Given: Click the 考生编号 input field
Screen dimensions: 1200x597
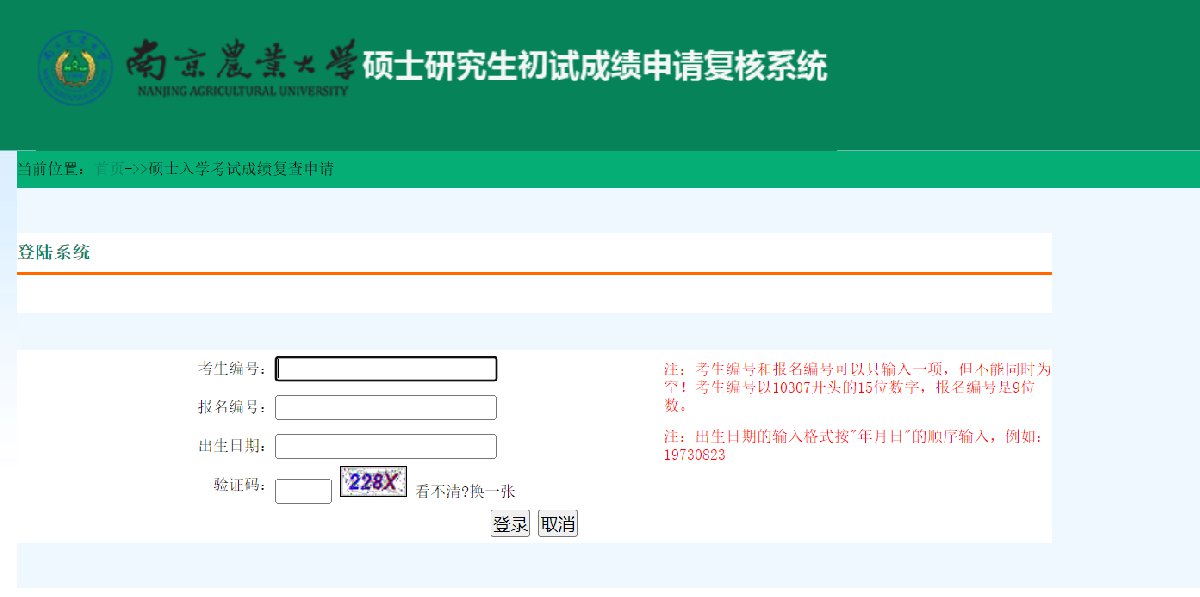Looking at the screenshot, I should (x=386, y=369).
